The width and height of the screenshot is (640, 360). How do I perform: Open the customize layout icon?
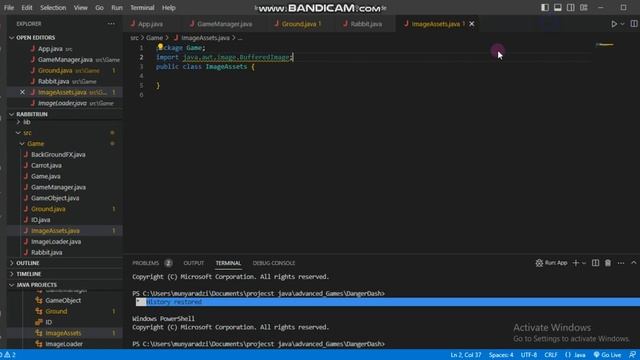584,7
